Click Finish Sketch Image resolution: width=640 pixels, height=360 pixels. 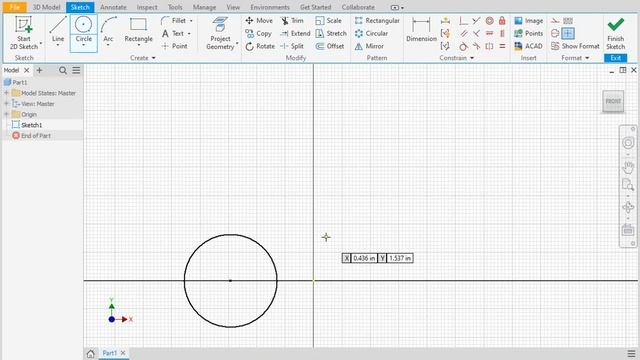click(616, 33)
